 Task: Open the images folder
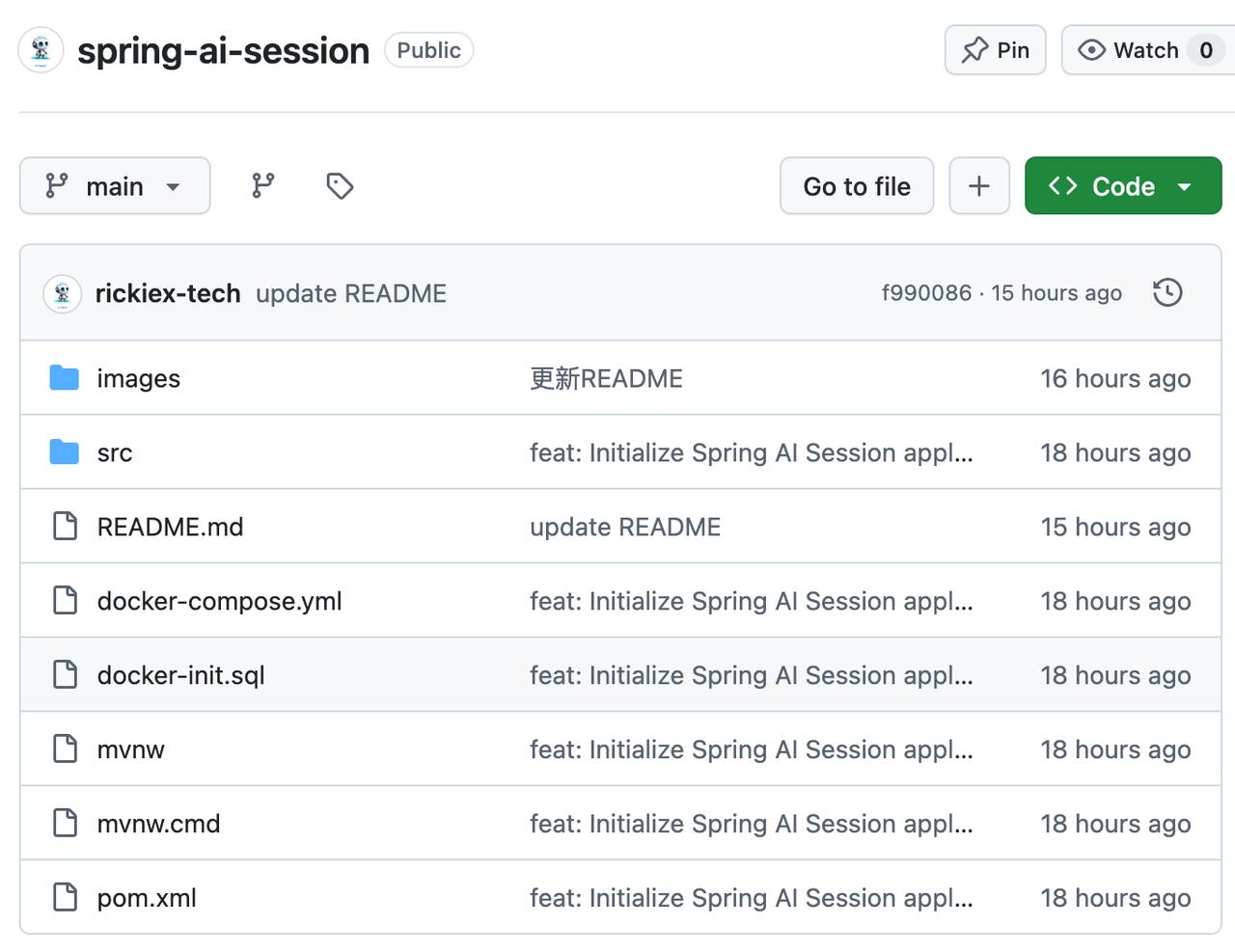pyautogui.click(x=139, y=379)
